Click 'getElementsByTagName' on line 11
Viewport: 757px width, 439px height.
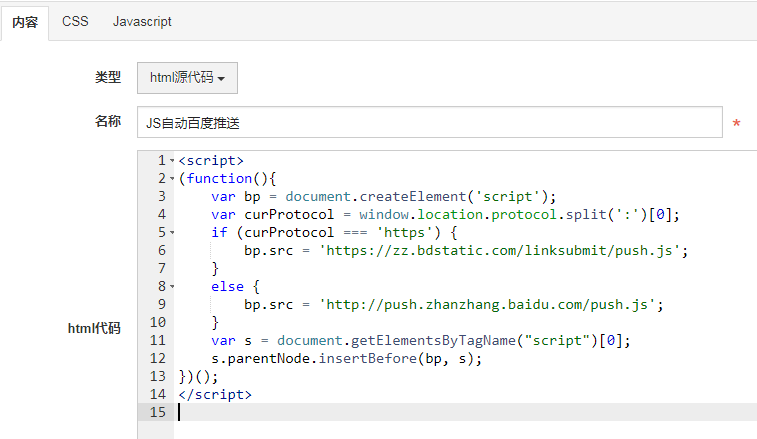[x=434, y=341]
